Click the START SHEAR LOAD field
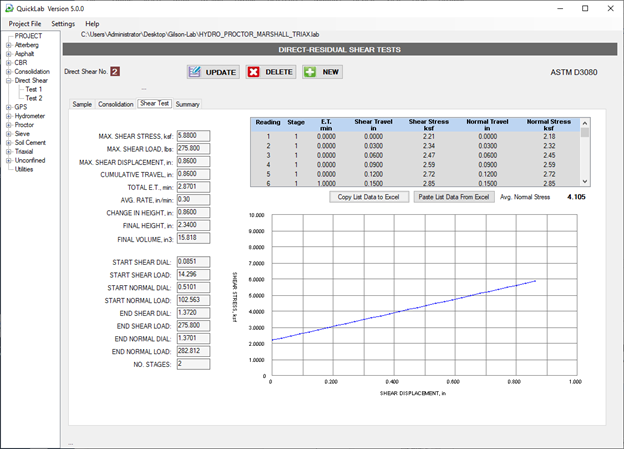This screenshot has height=449, width=624. pos(193,274)
